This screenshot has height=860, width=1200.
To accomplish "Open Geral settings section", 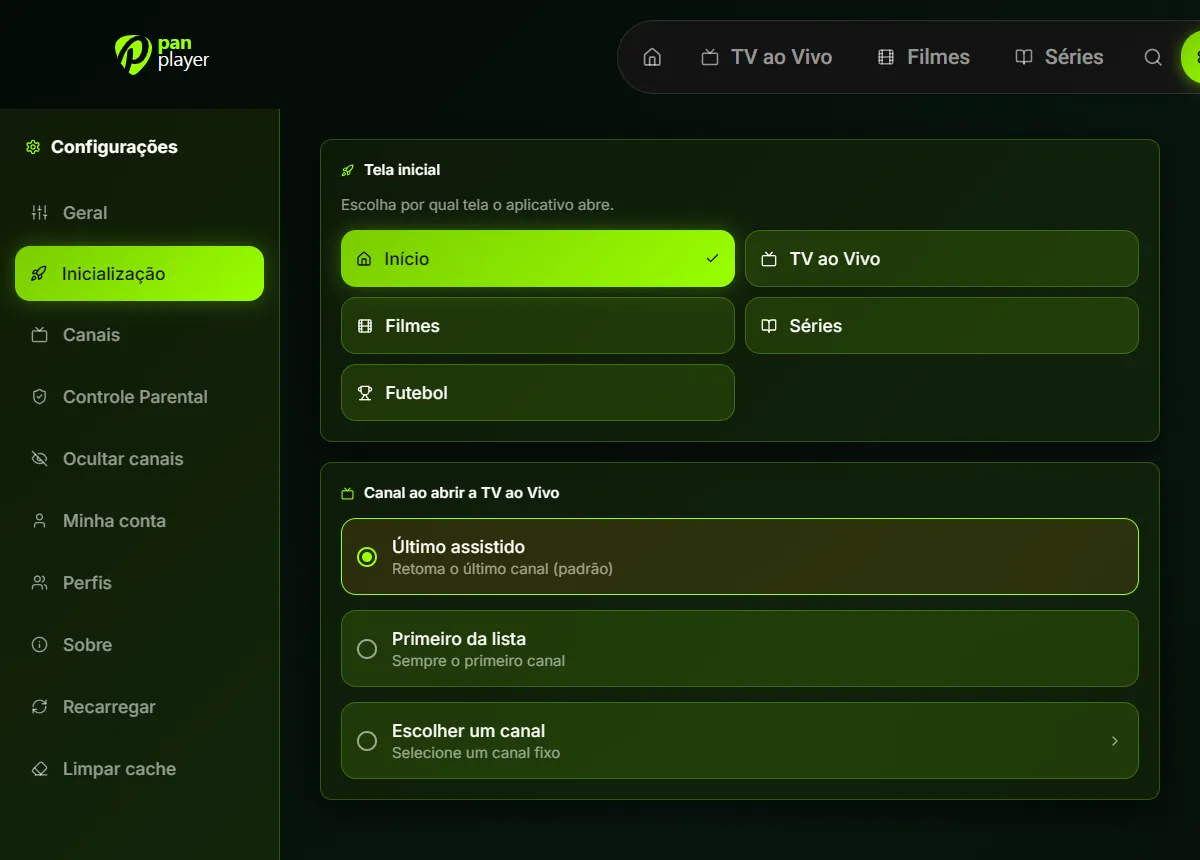I will point(139,212).
